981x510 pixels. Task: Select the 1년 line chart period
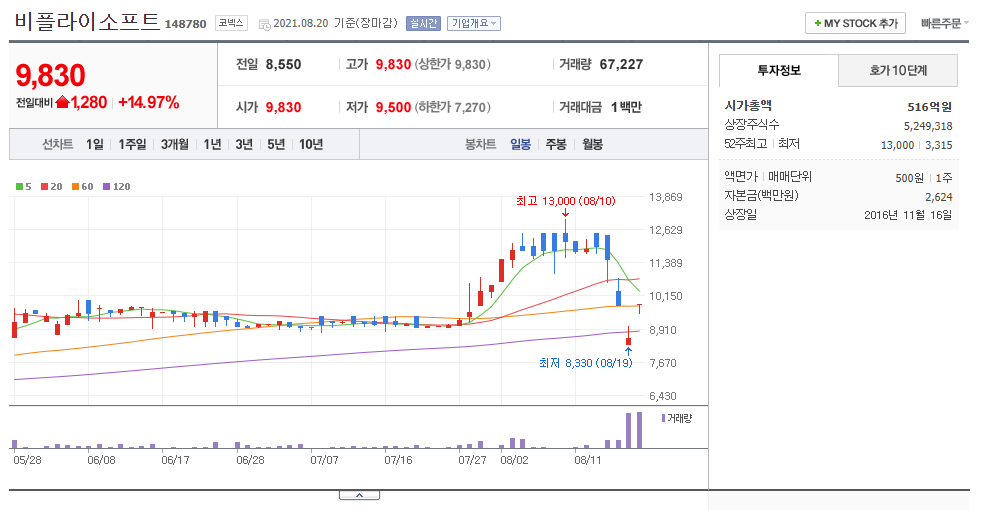tap(213, 145)
